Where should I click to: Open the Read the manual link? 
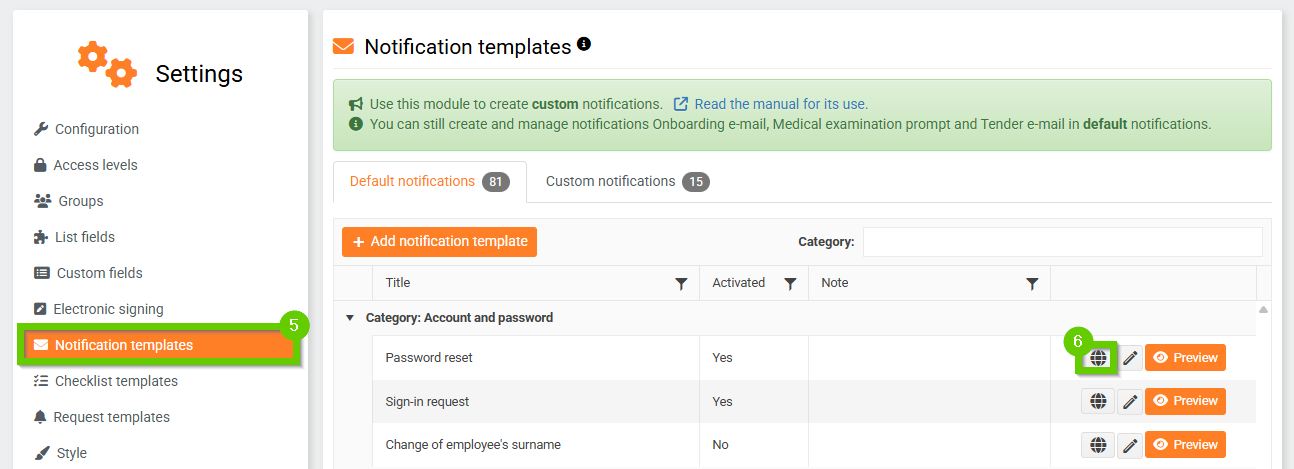pyautogui.click(x=780, y=104)
